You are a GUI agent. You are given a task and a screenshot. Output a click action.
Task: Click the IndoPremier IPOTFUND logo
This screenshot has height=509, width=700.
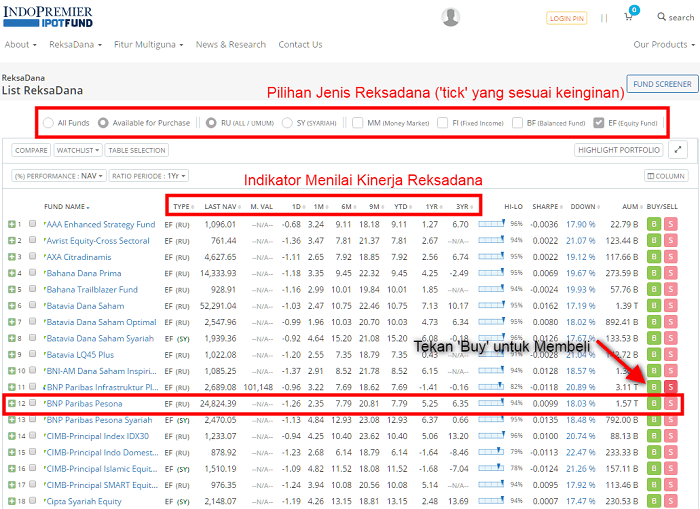(x=48, y=17)
